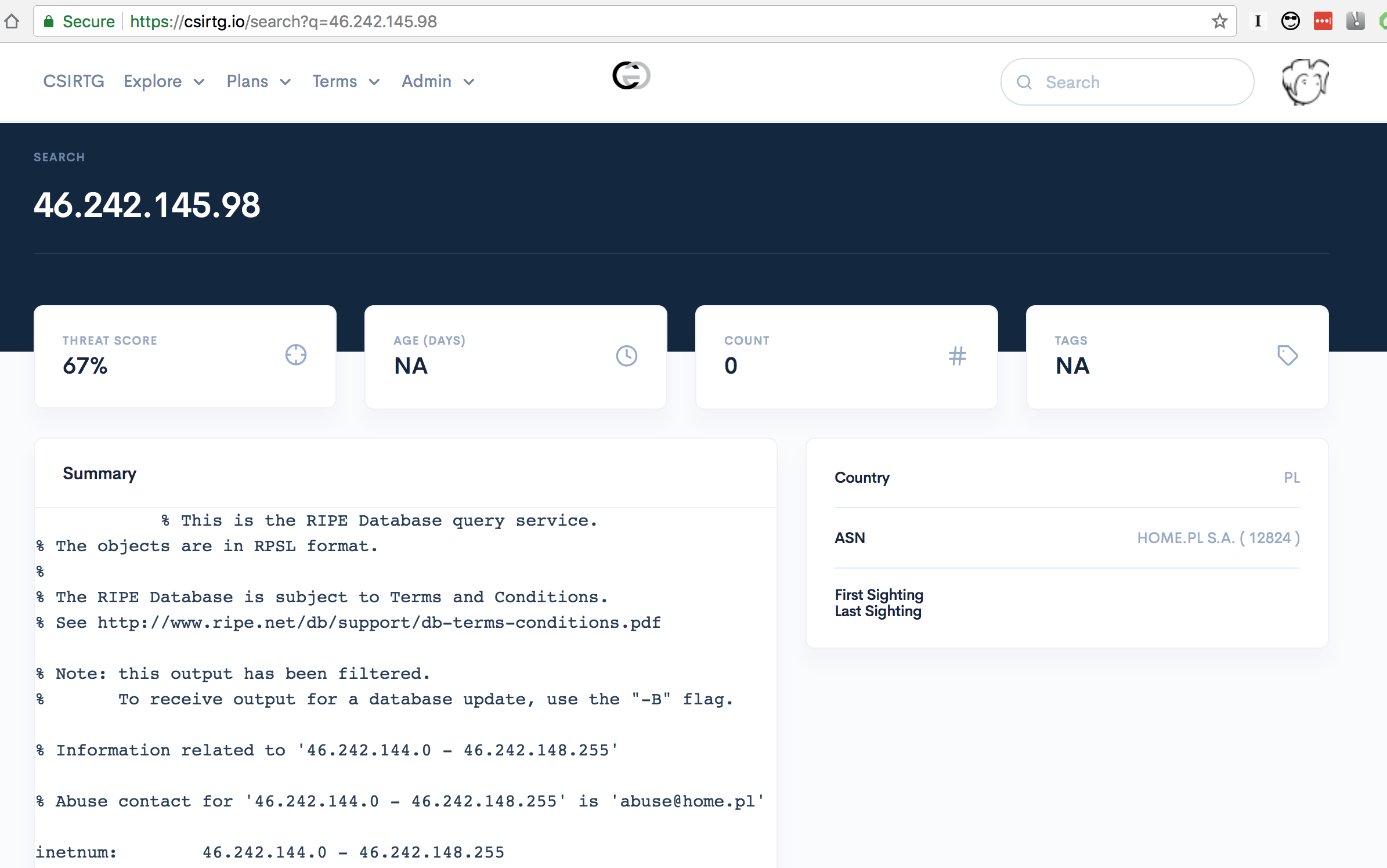The width and height of the screenshot is (1387, 868).
Task: Go to the CSIRTG home link
Action: (74, 81)
